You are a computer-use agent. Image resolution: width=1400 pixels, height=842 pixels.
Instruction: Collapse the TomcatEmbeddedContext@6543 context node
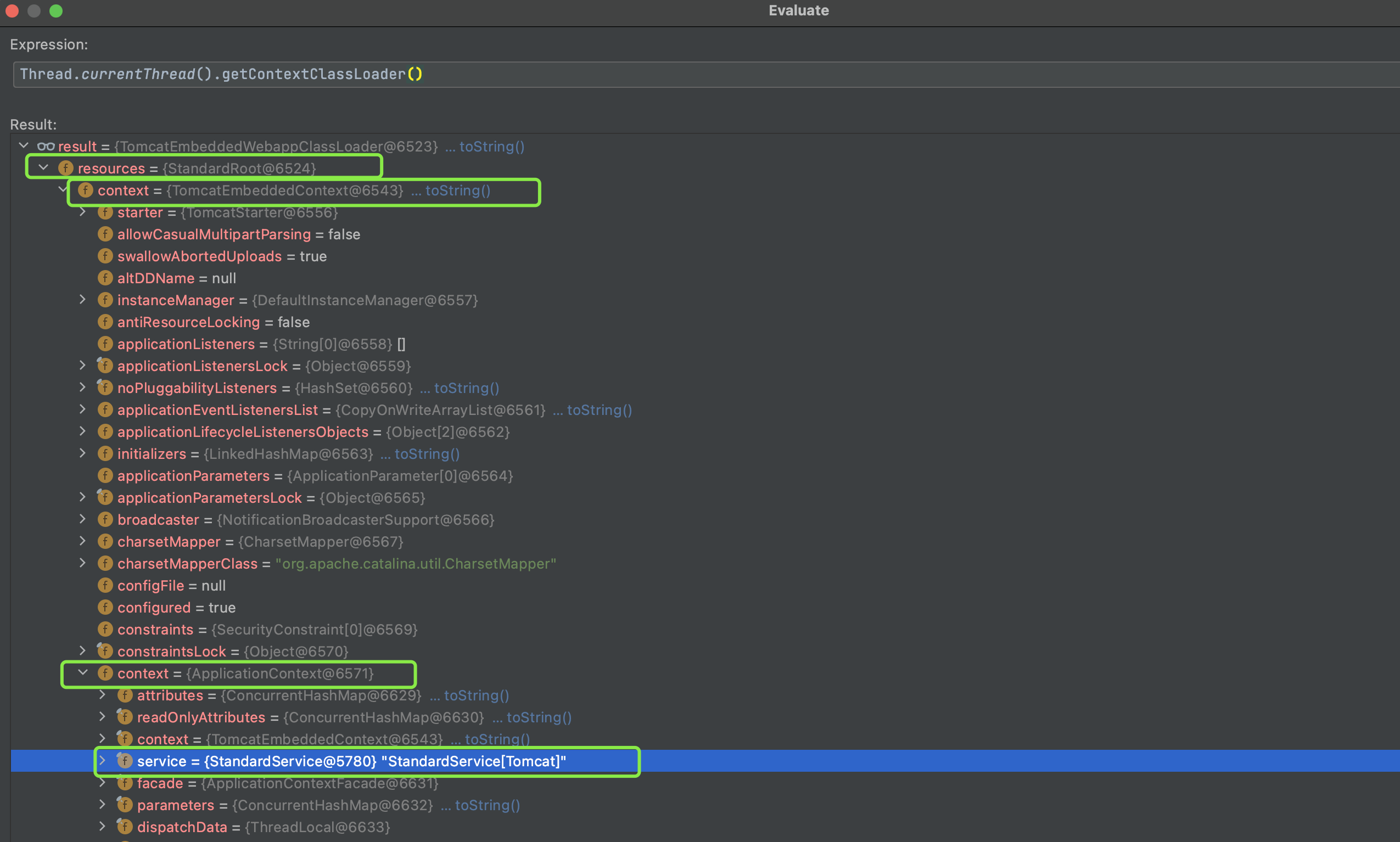pos(63,189)
